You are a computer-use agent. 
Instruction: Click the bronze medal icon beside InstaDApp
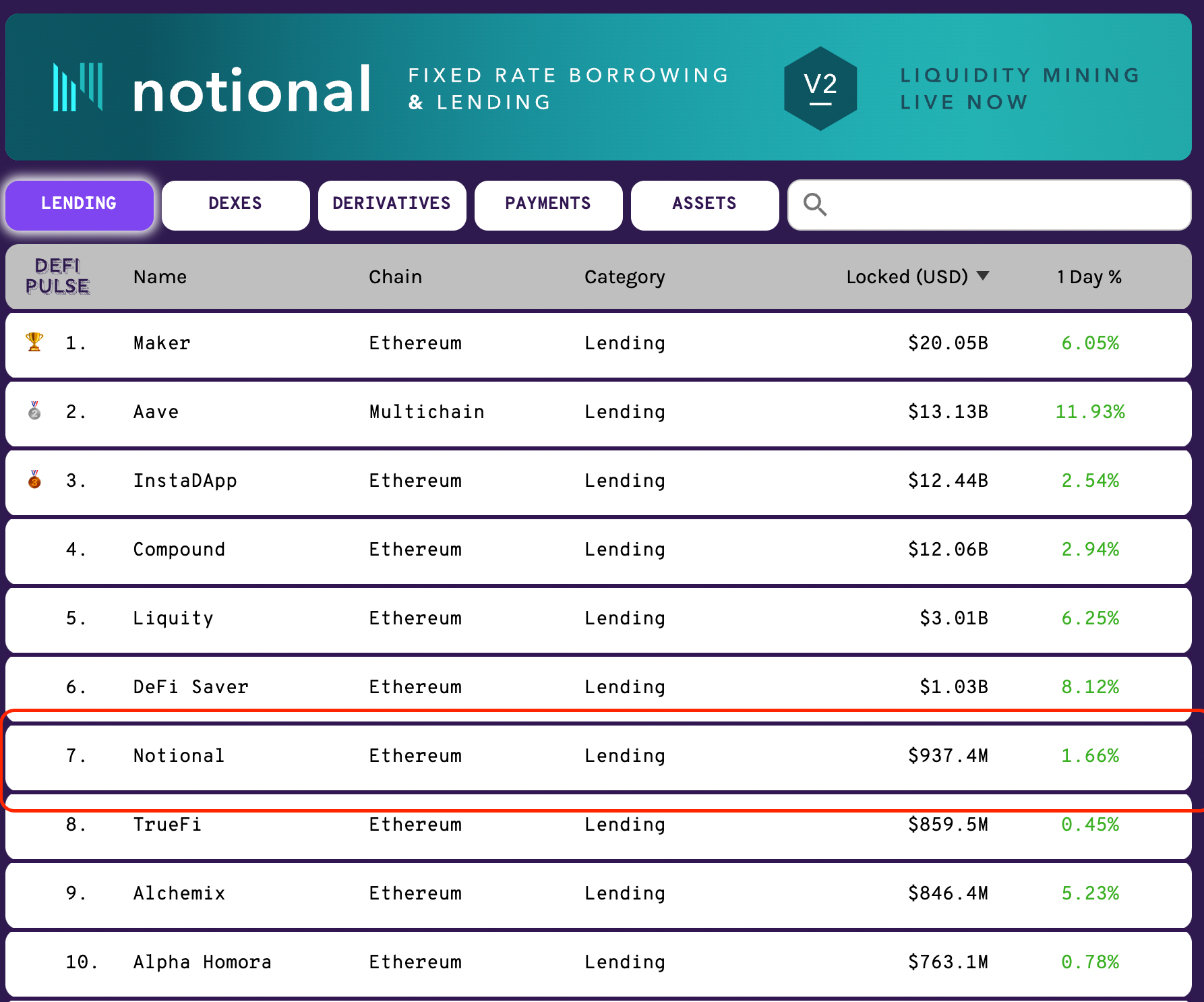coord(34,479)
